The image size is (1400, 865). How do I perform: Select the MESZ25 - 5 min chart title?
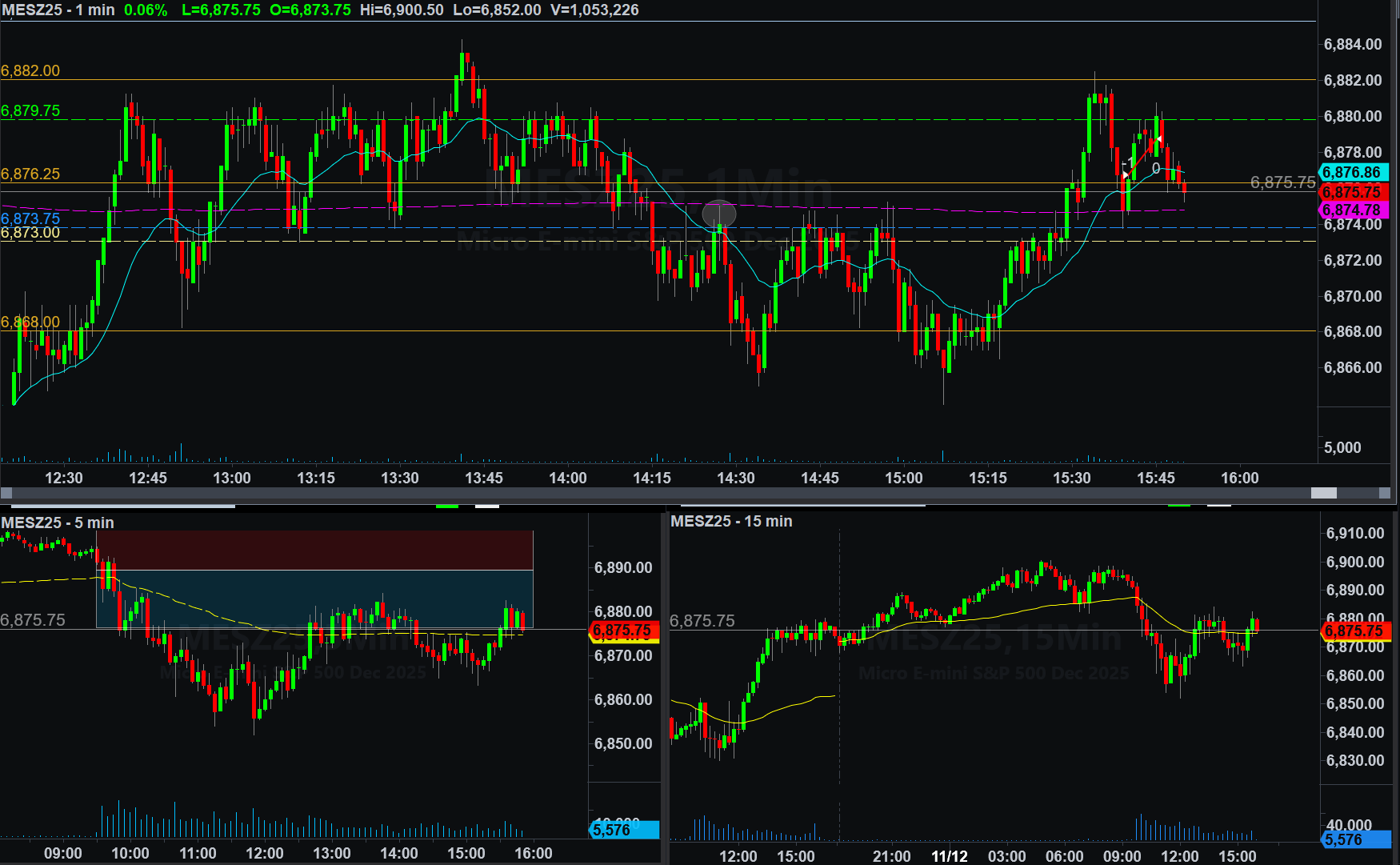pyautogui.click(x=58, y=523)
